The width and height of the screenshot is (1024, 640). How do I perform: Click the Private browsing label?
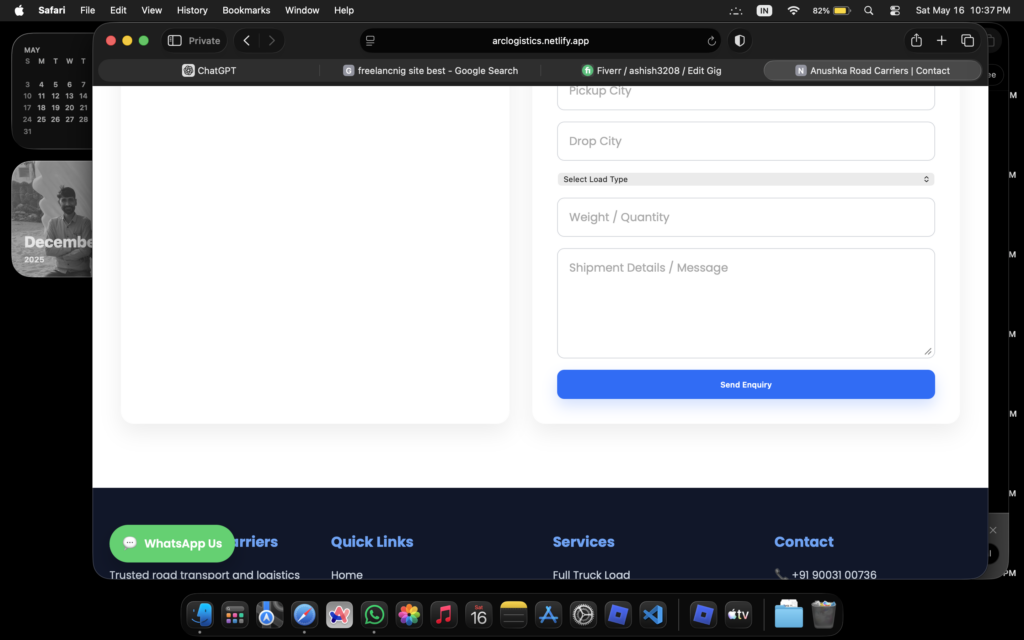[x=204, y=40]
